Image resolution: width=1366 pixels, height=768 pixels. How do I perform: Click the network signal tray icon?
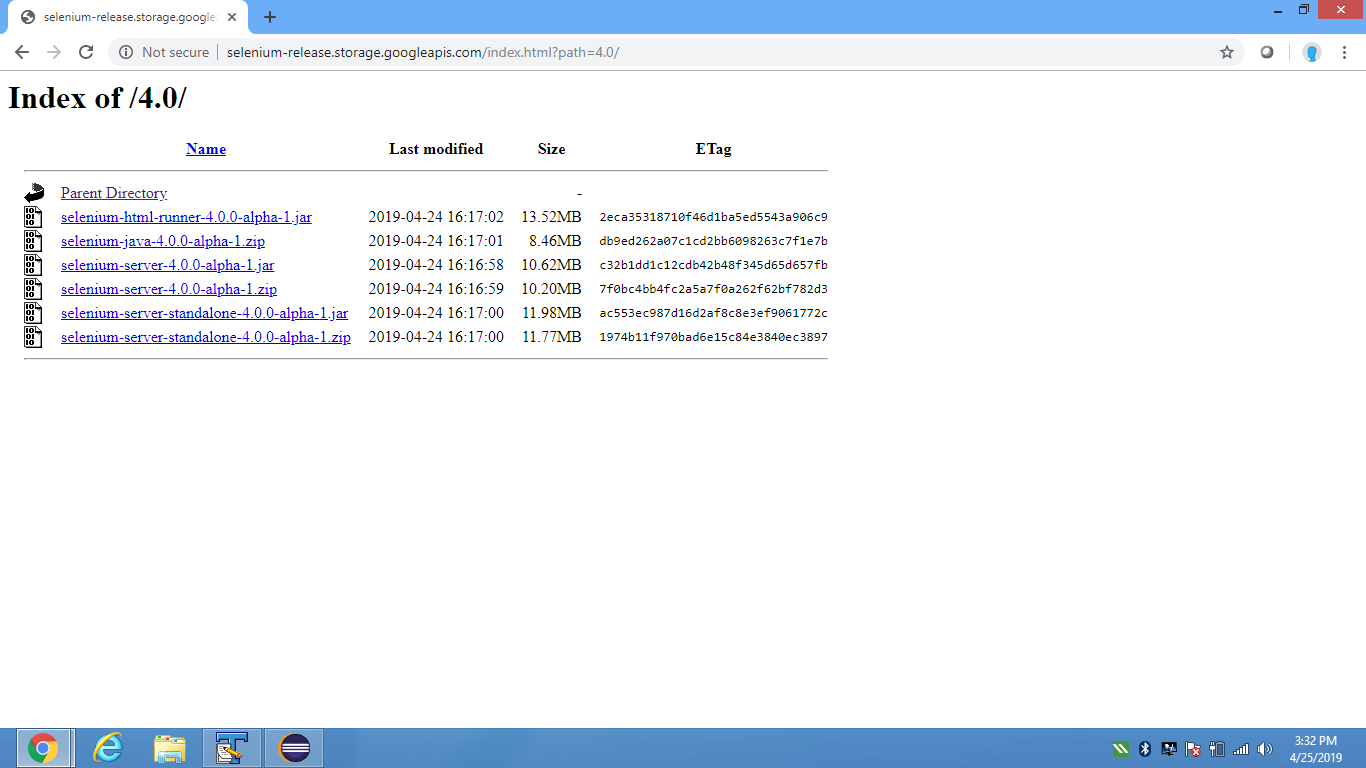coord(1241,749)
